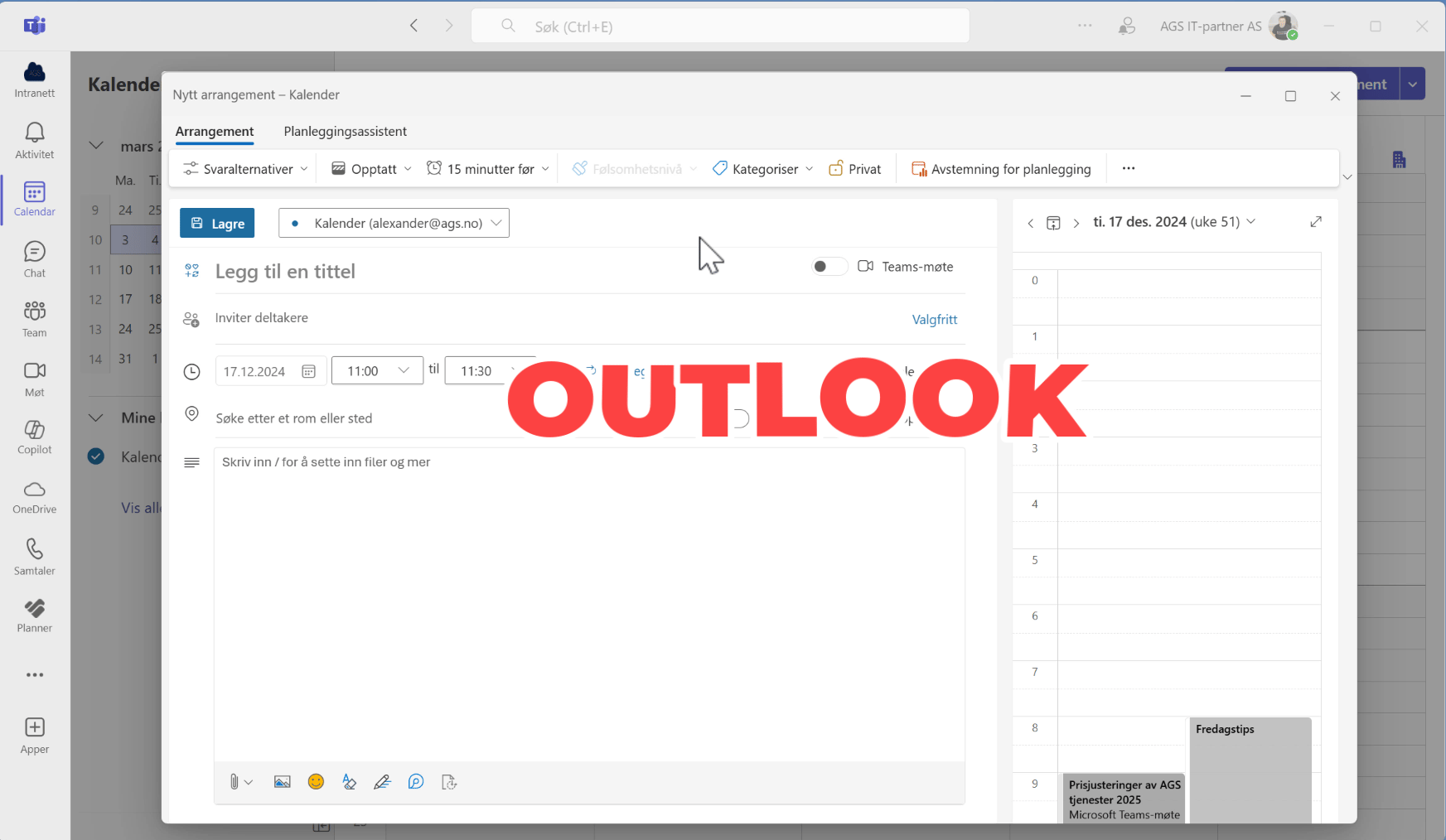Viewport: 1446px width, 840px height.
Task: Open the Kalender (alexander@ags.no) selector
Action: coord(394,223)
